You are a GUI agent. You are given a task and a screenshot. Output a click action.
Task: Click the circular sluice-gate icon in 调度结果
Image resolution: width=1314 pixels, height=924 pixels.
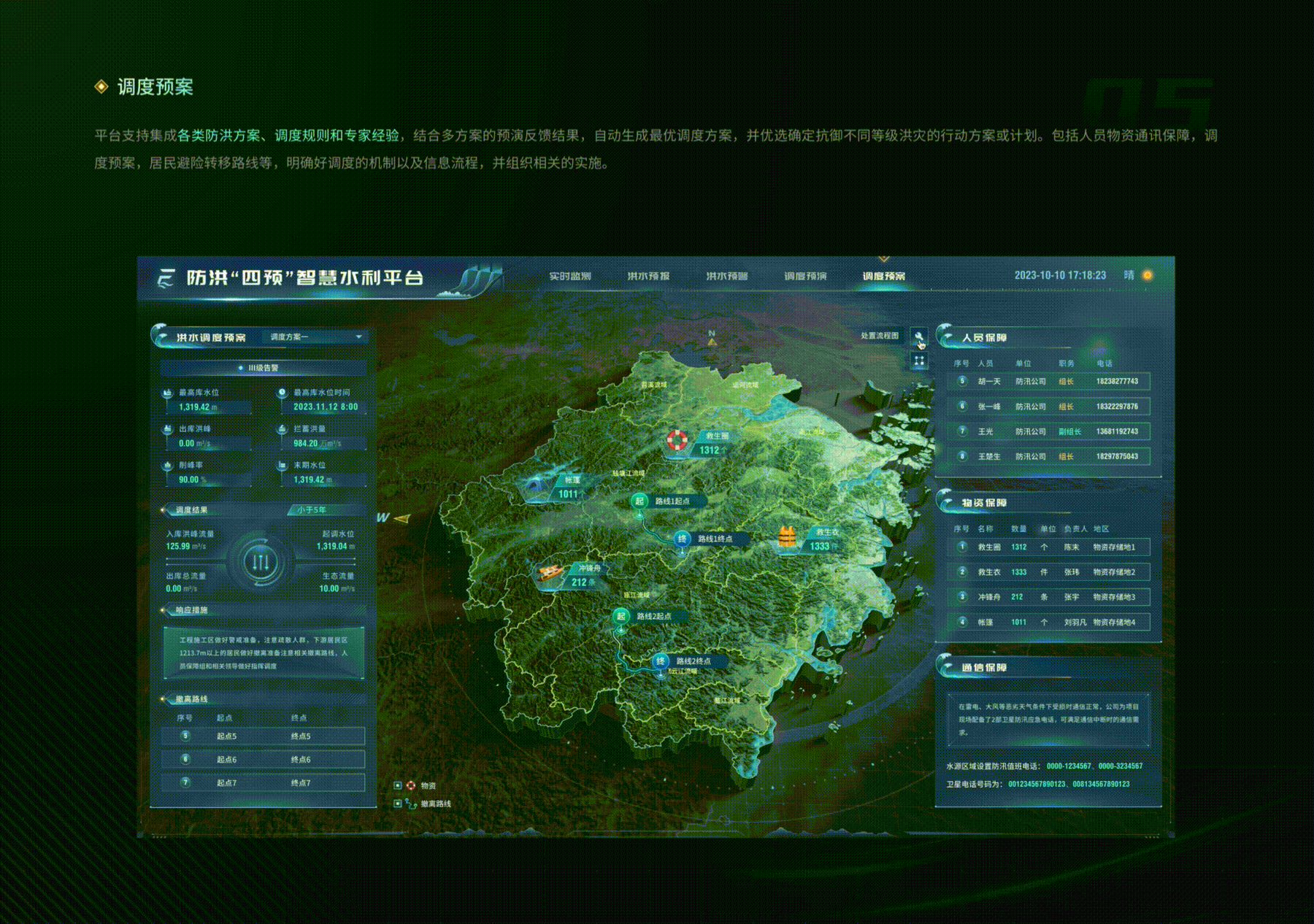click(261, 562)
